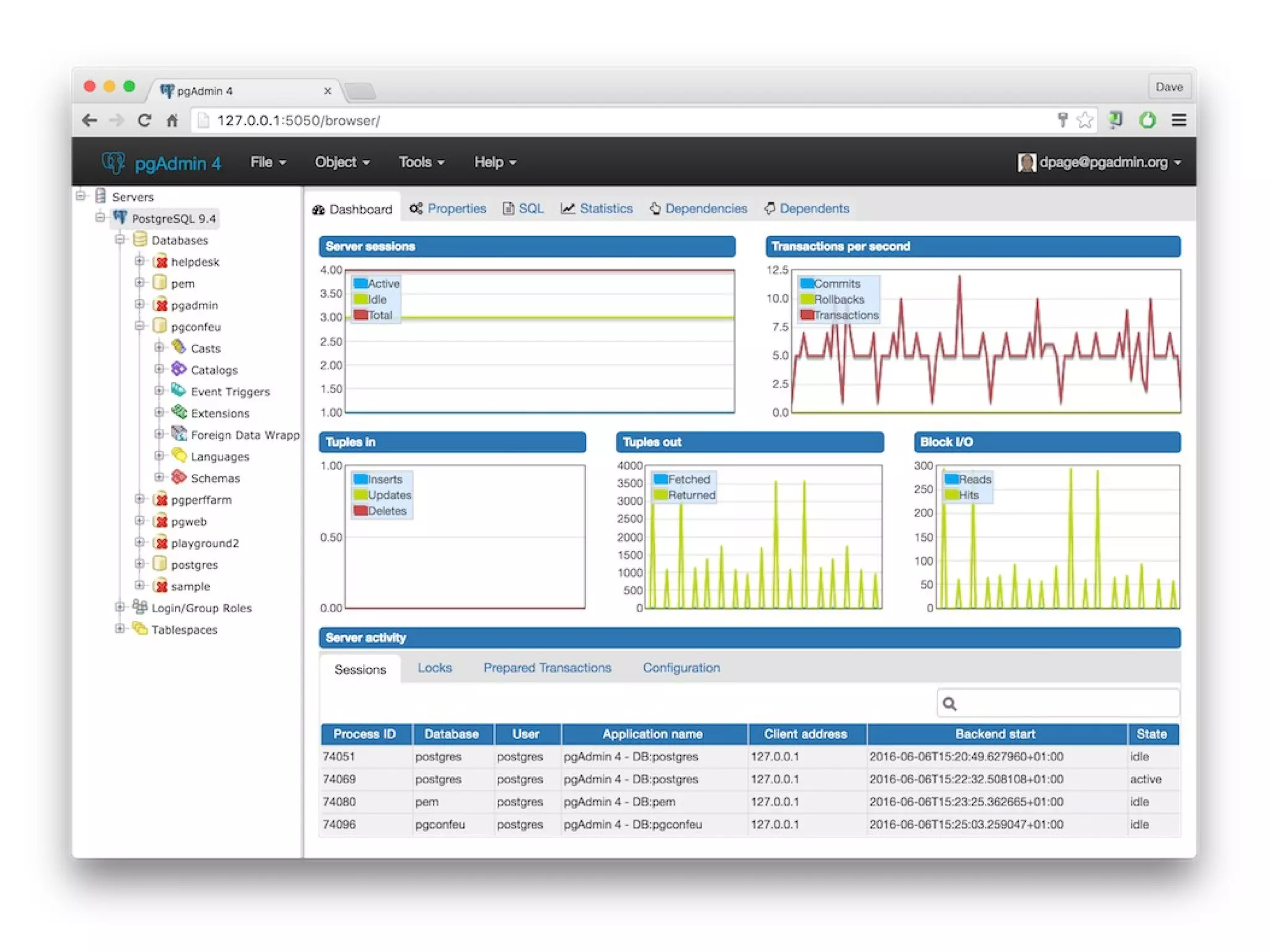Click the Login/Group Roles icon
Viewport: 1270px width, 952px height.
pos(140,607)
